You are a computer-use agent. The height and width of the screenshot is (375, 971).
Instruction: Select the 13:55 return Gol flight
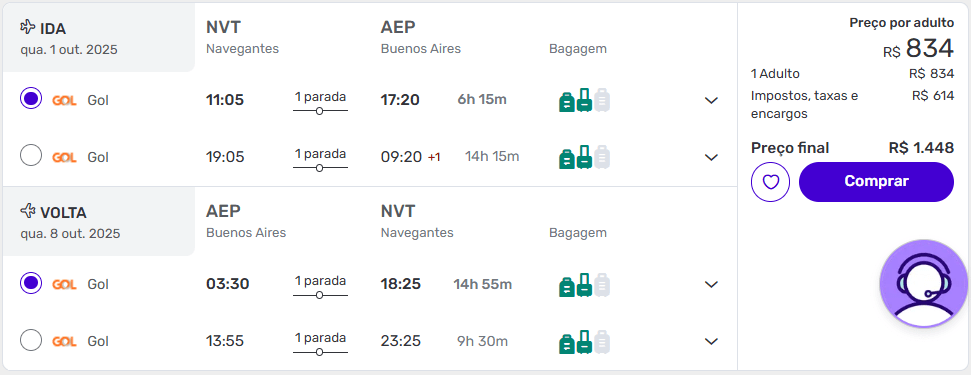pos(31,340)
